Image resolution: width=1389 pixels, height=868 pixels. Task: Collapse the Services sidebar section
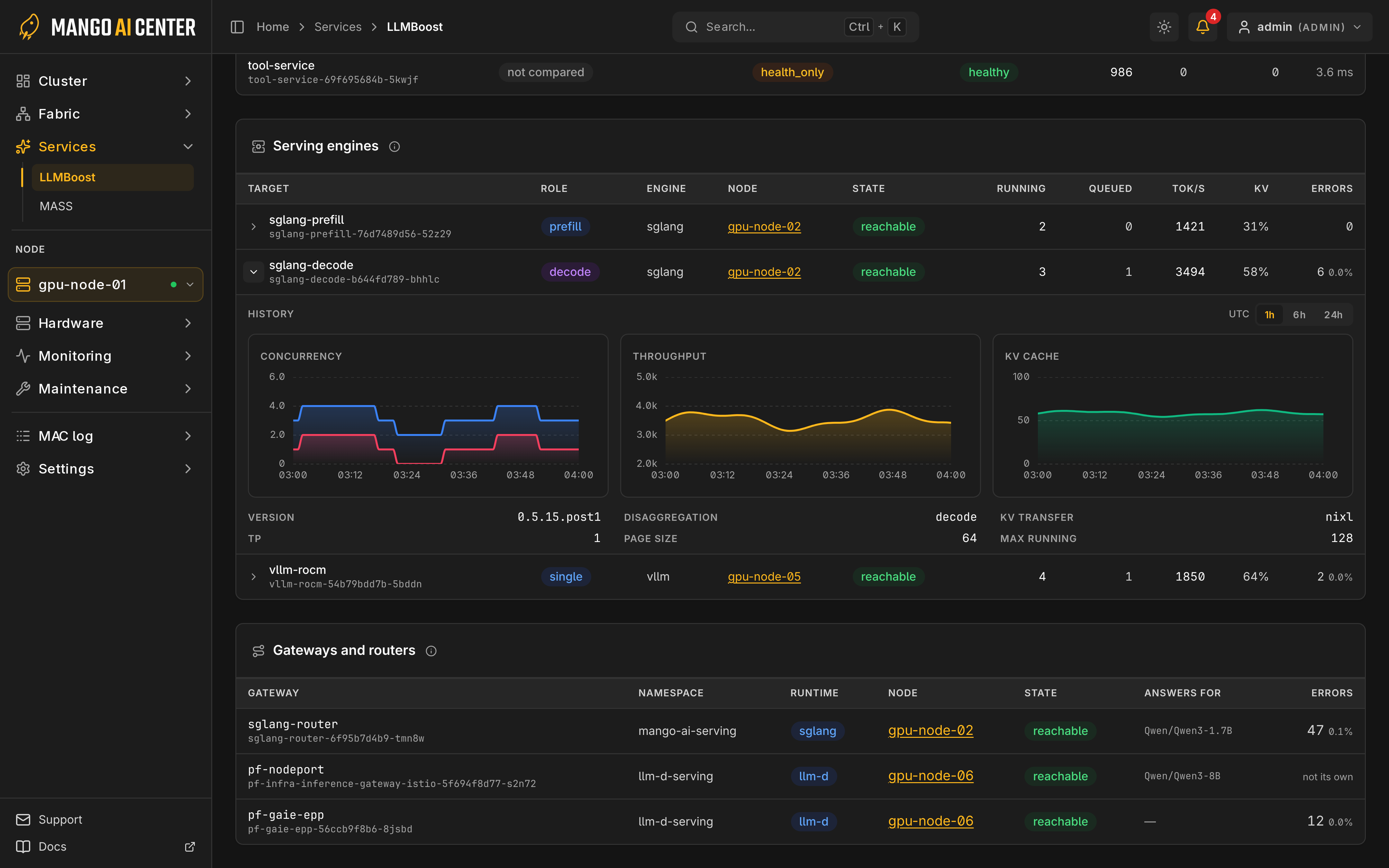[x=105, y=146]
